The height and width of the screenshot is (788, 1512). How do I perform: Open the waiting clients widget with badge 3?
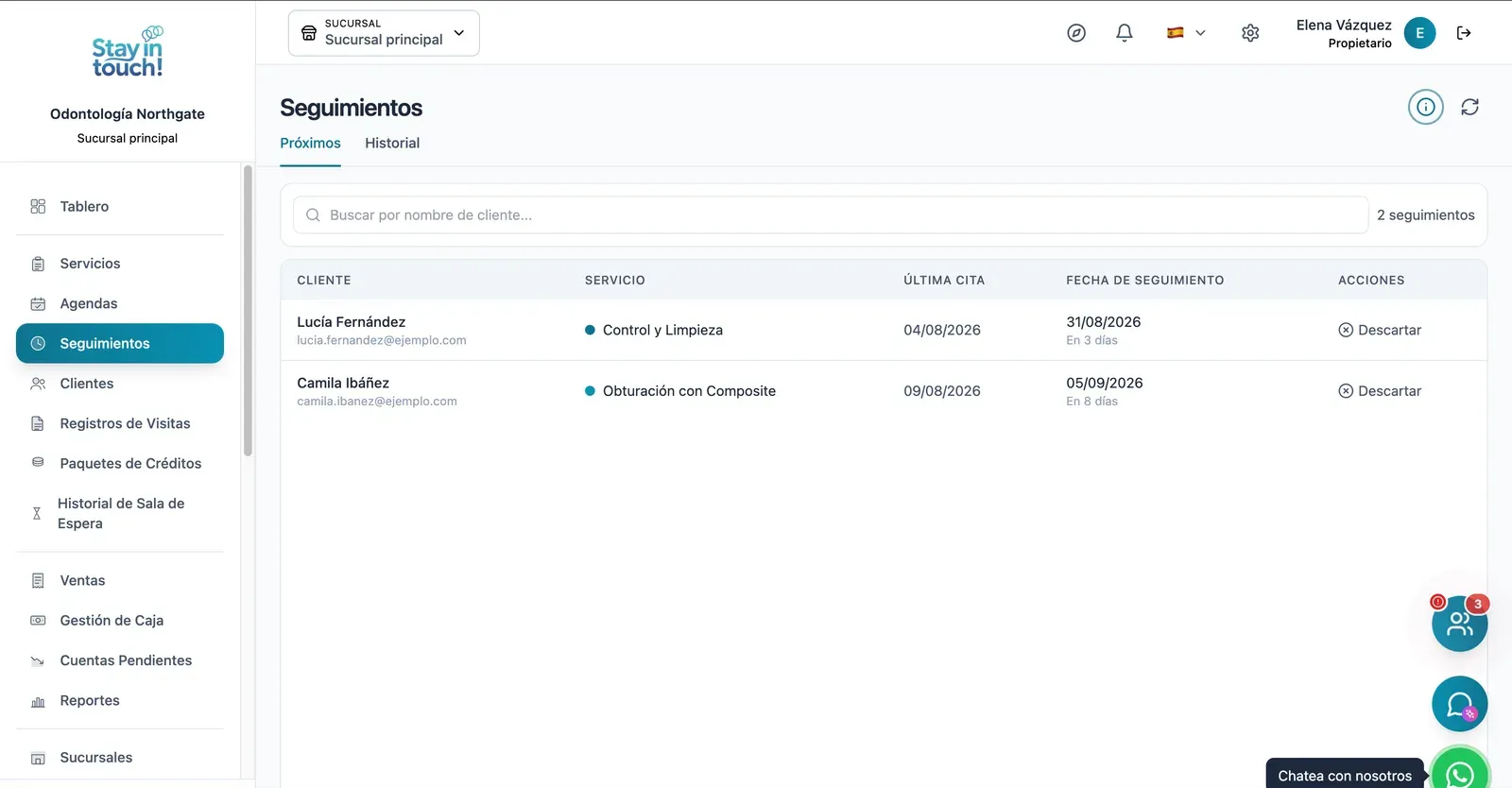point(1460,623)
